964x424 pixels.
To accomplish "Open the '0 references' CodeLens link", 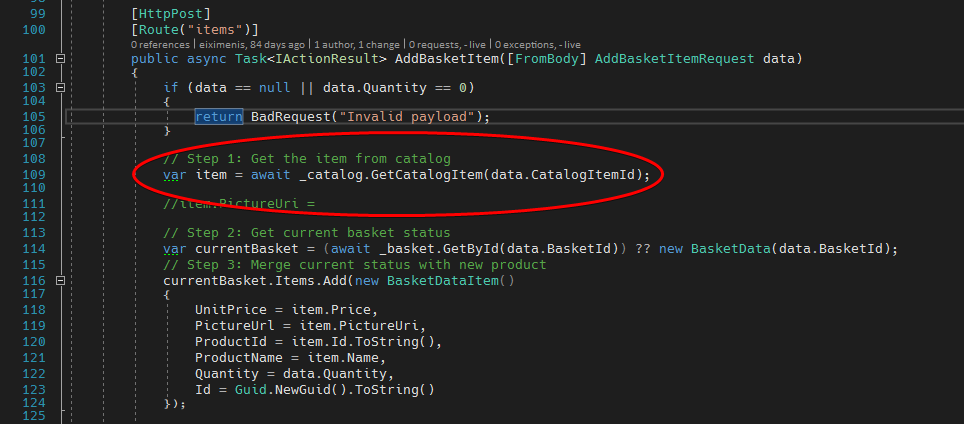I will (160, 44).
